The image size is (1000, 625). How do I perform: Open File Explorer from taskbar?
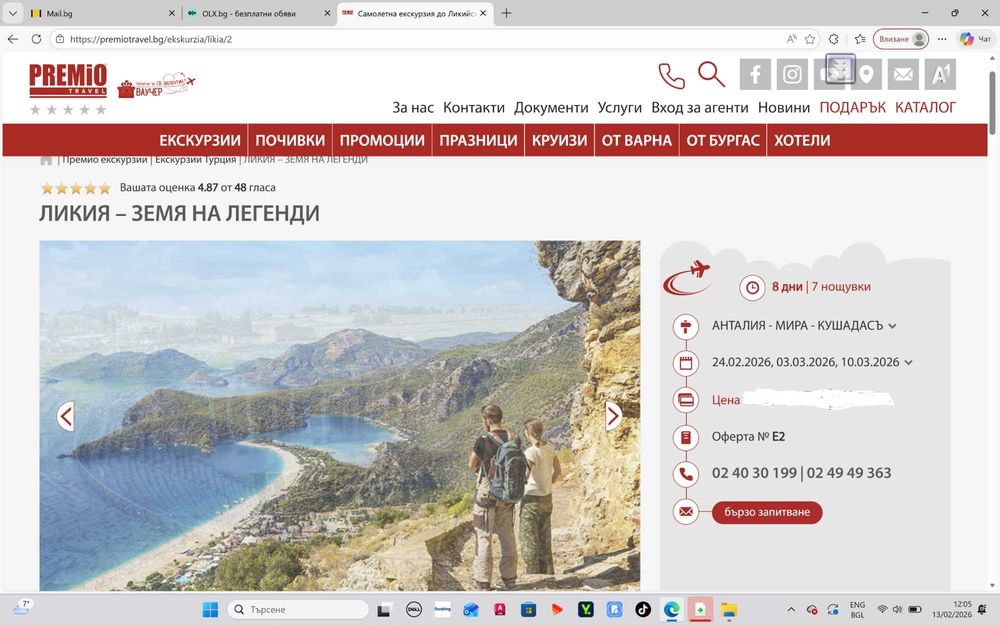[729, 610]
